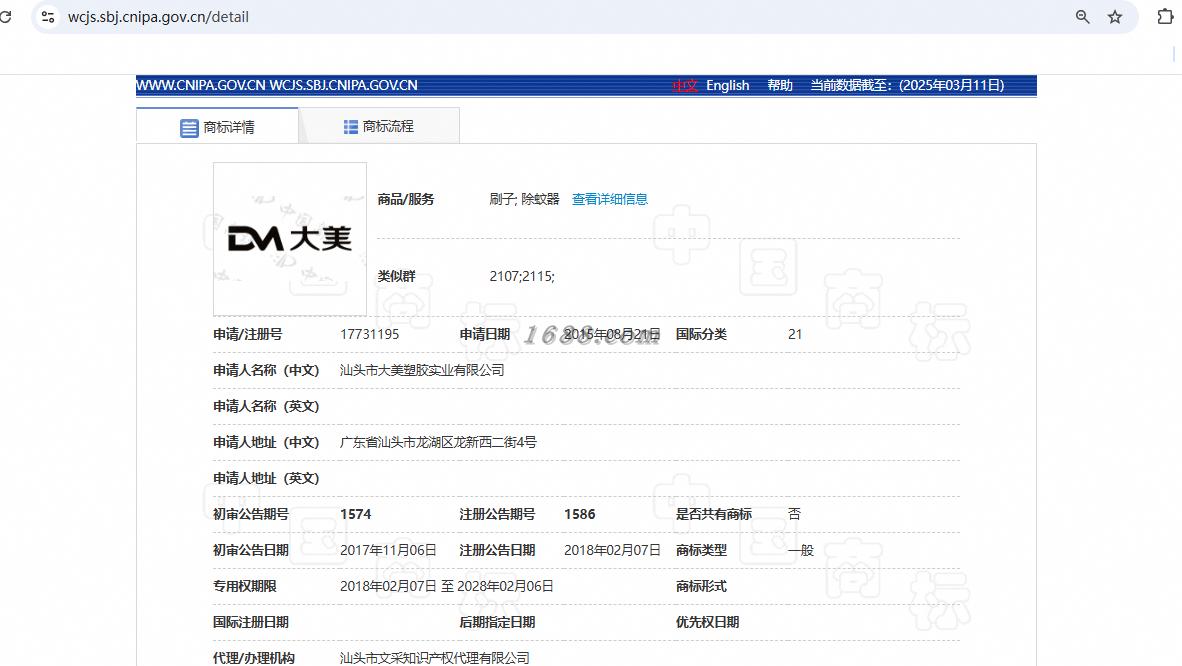Click the 后期指定日期 label
Screen dimensions: 1182x666
(x=498, y=622)
